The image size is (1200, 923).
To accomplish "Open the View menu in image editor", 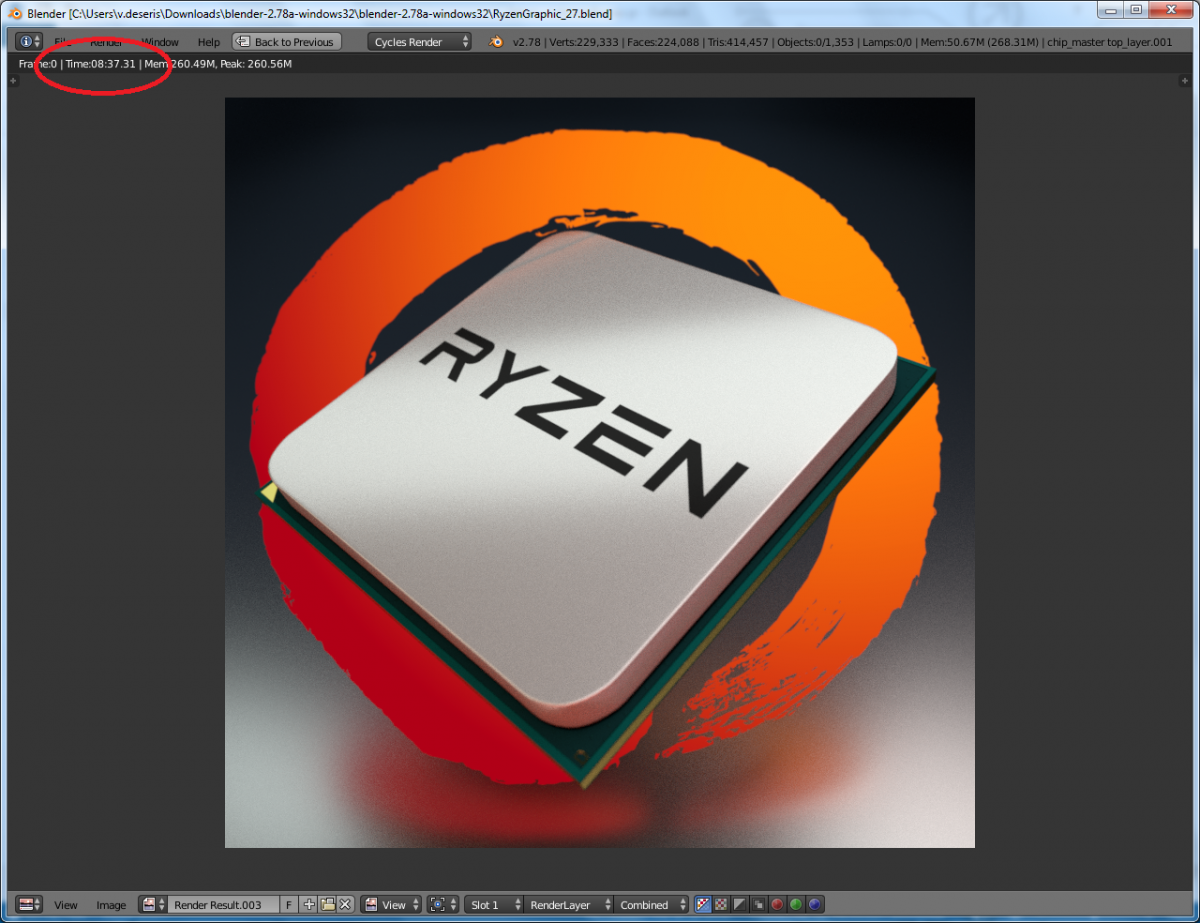I will tap(66, 904).
